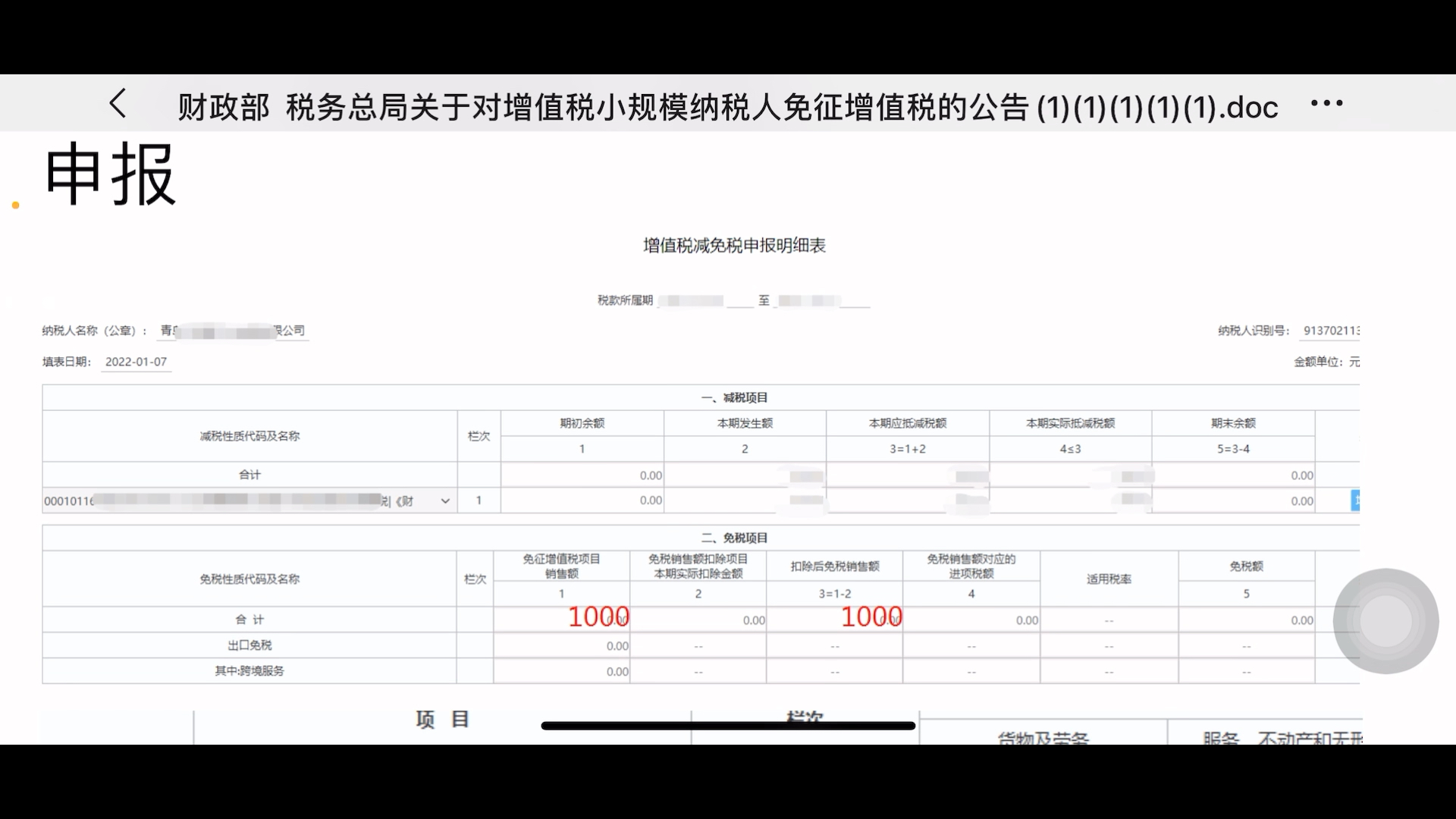The height and width of the screenshot is (819, 1456).
Task: Click the 其中:跨境服务 row label
Action: pos(249,671)
